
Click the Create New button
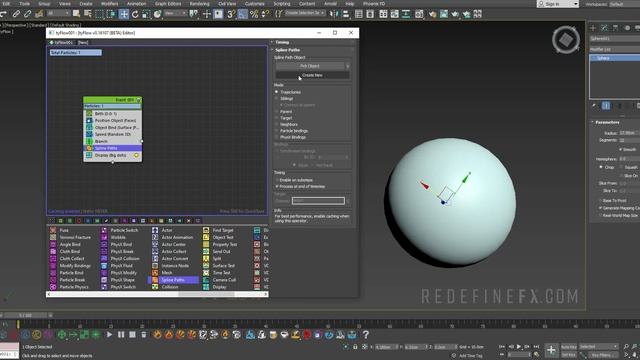(x=312, y=75)
